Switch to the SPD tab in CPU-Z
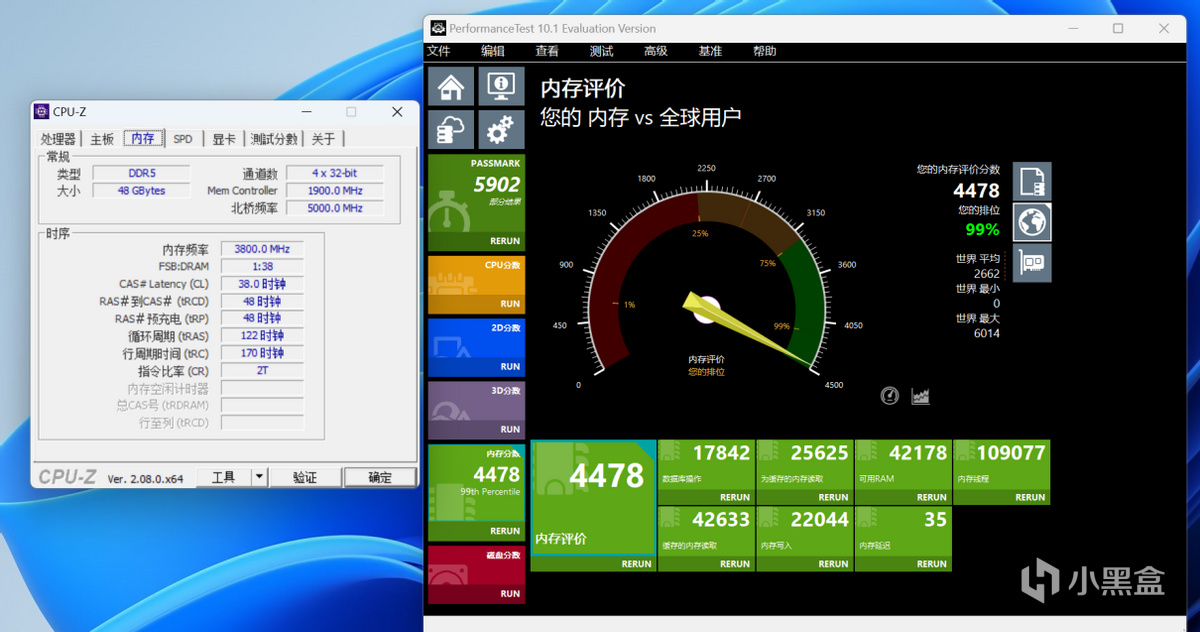 [x=183, y=139]
